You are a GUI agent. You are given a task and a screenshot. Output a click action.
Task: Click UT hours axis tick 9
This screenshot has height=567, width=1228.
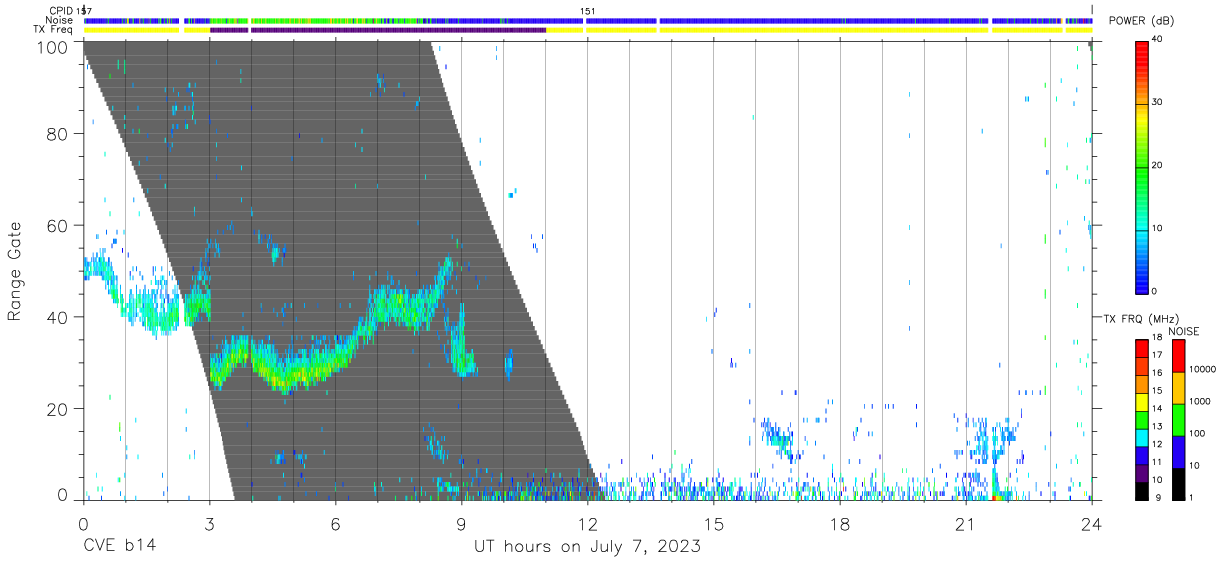tap(461, 523)
